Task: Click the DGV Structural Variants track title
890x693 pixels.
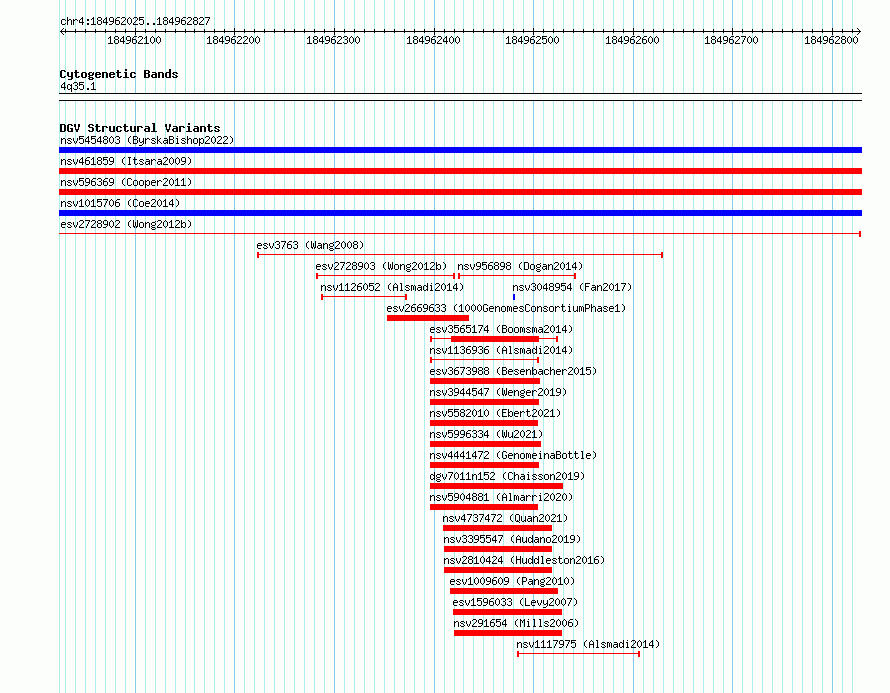Action: [140, 128]
